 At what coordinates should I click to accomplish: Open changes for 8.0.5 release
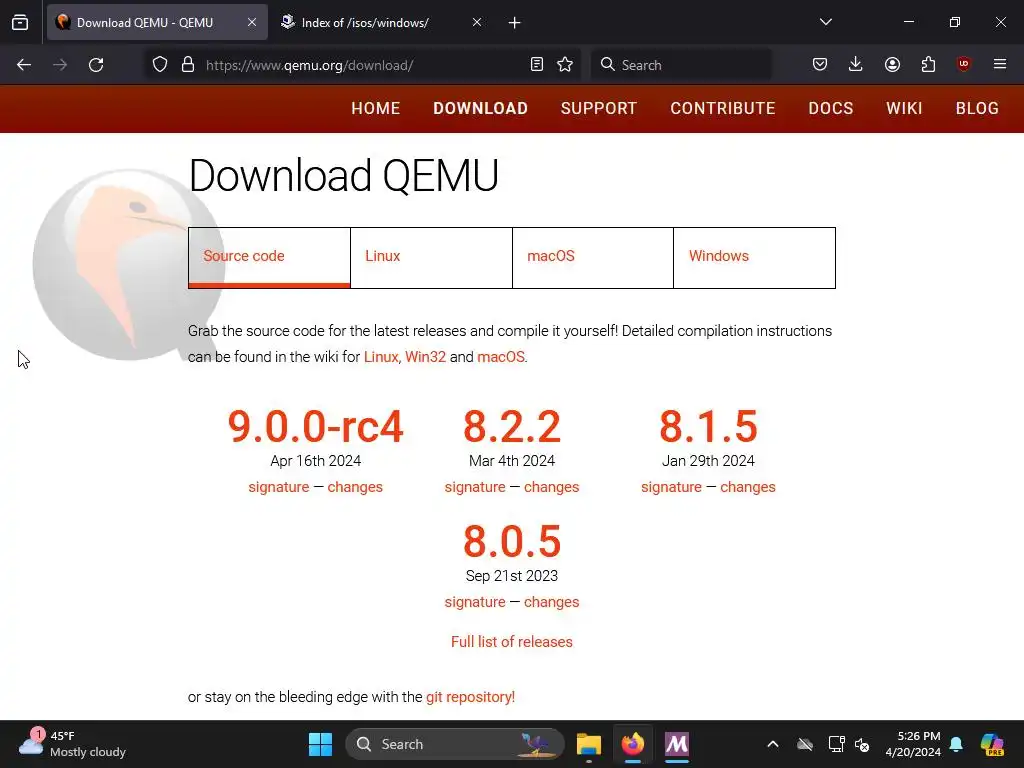tap(552, 602)
